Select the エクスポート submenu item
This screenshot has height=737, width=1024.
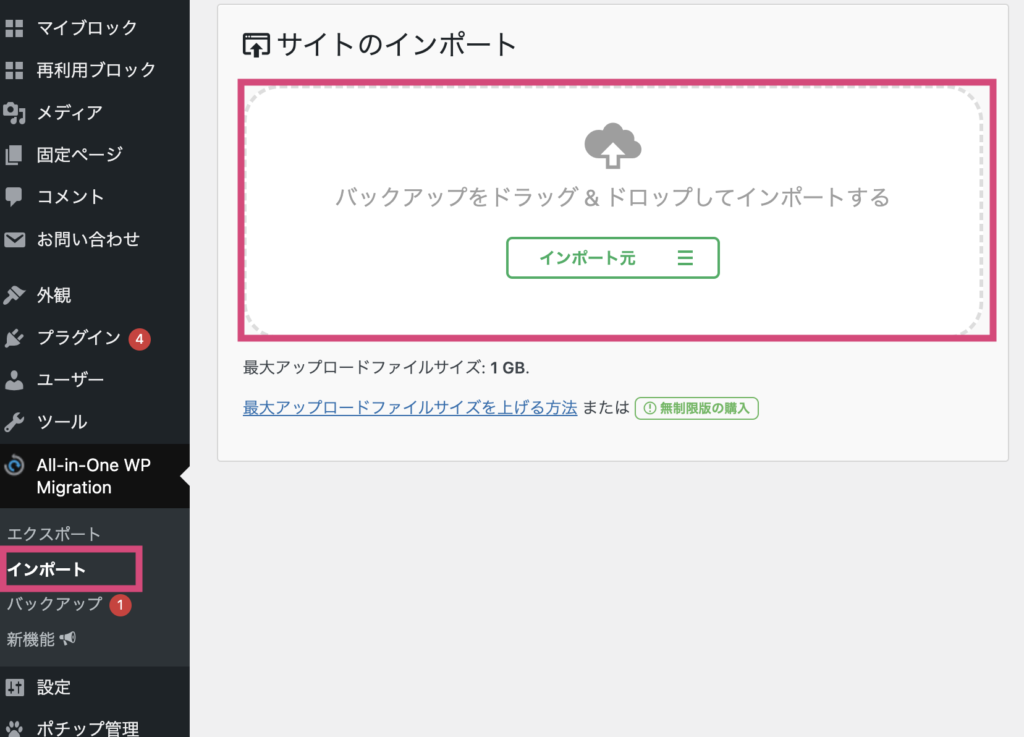(54, 534)
